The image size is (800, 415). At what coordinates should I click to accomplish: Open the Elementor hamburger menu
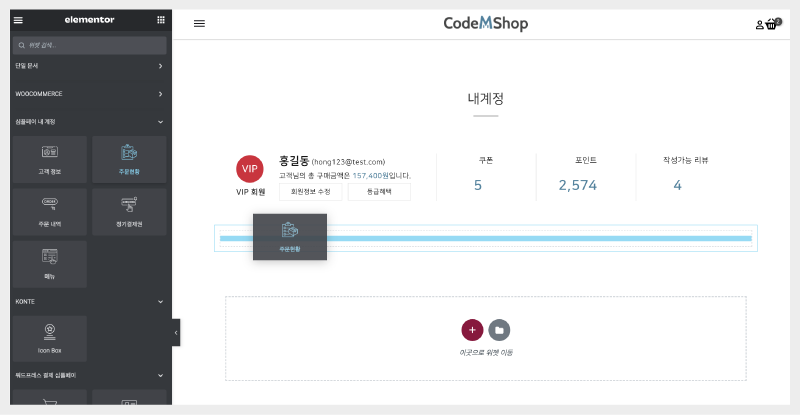click(18, 20)
